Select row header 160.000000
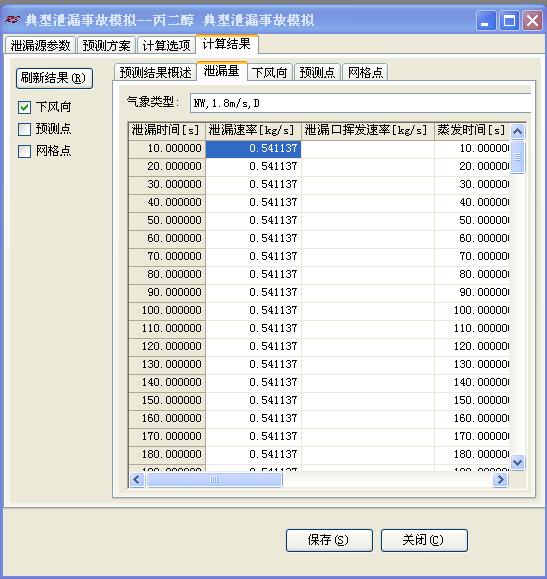 tap(167, 419)
